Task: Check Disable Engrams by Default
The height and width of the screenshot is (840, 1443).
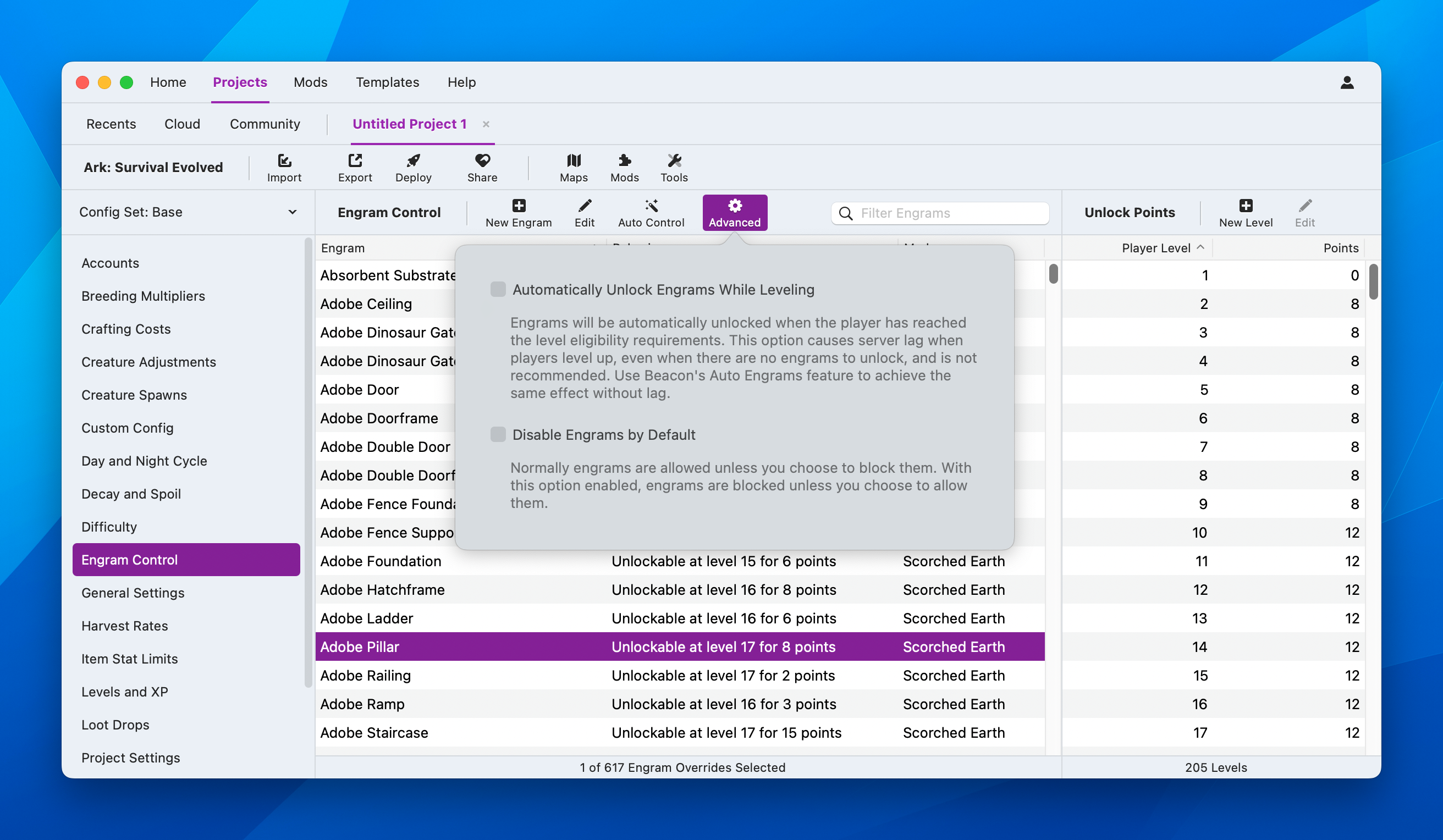Action: pos(498,435)
